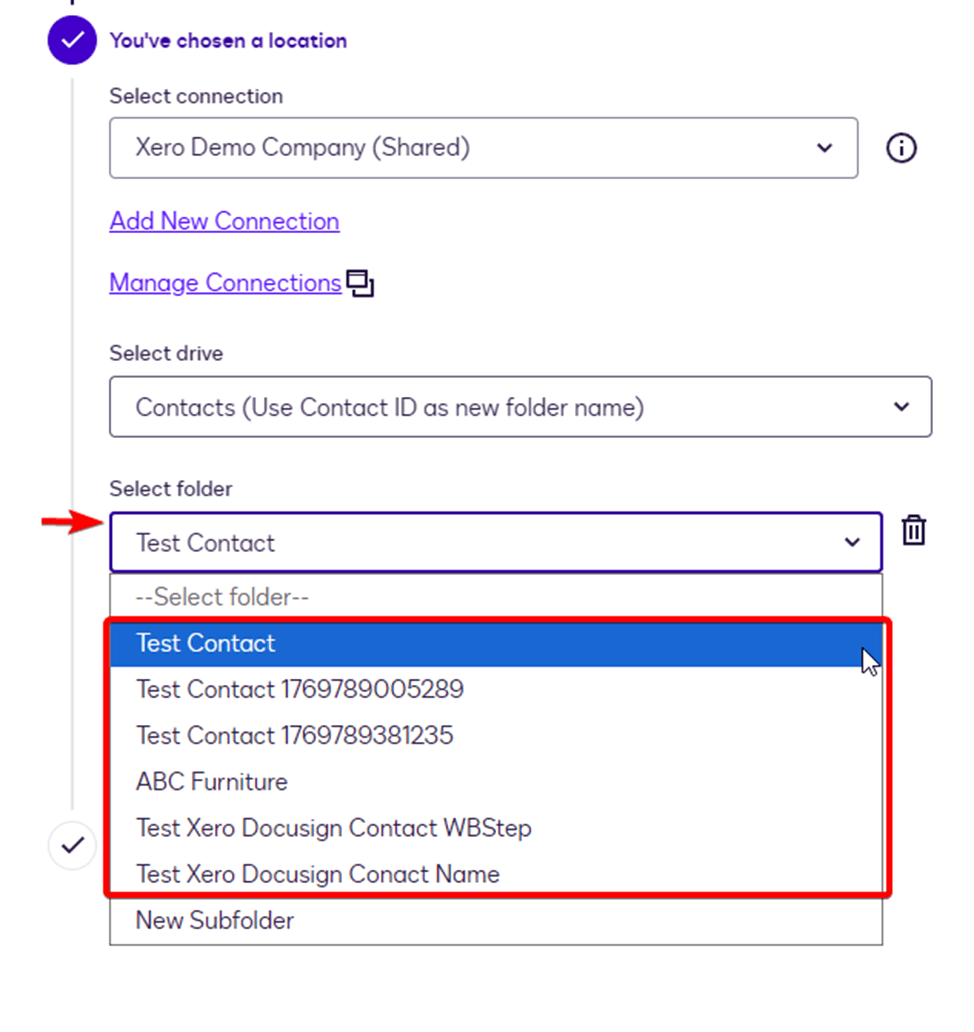Expand the Select drive dropdown
974x1032 pixels.
click(x=520, y=407)
